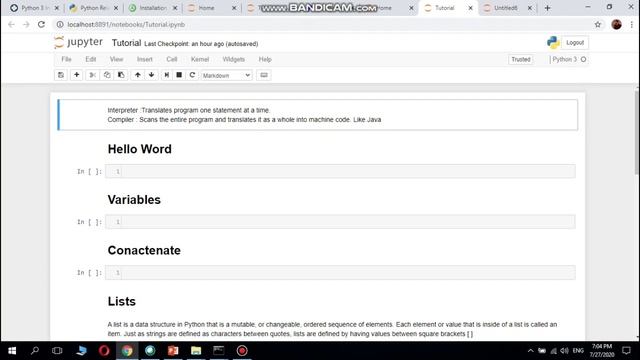
Task: Click the code cell under Variables
Action: click(340, 222)
